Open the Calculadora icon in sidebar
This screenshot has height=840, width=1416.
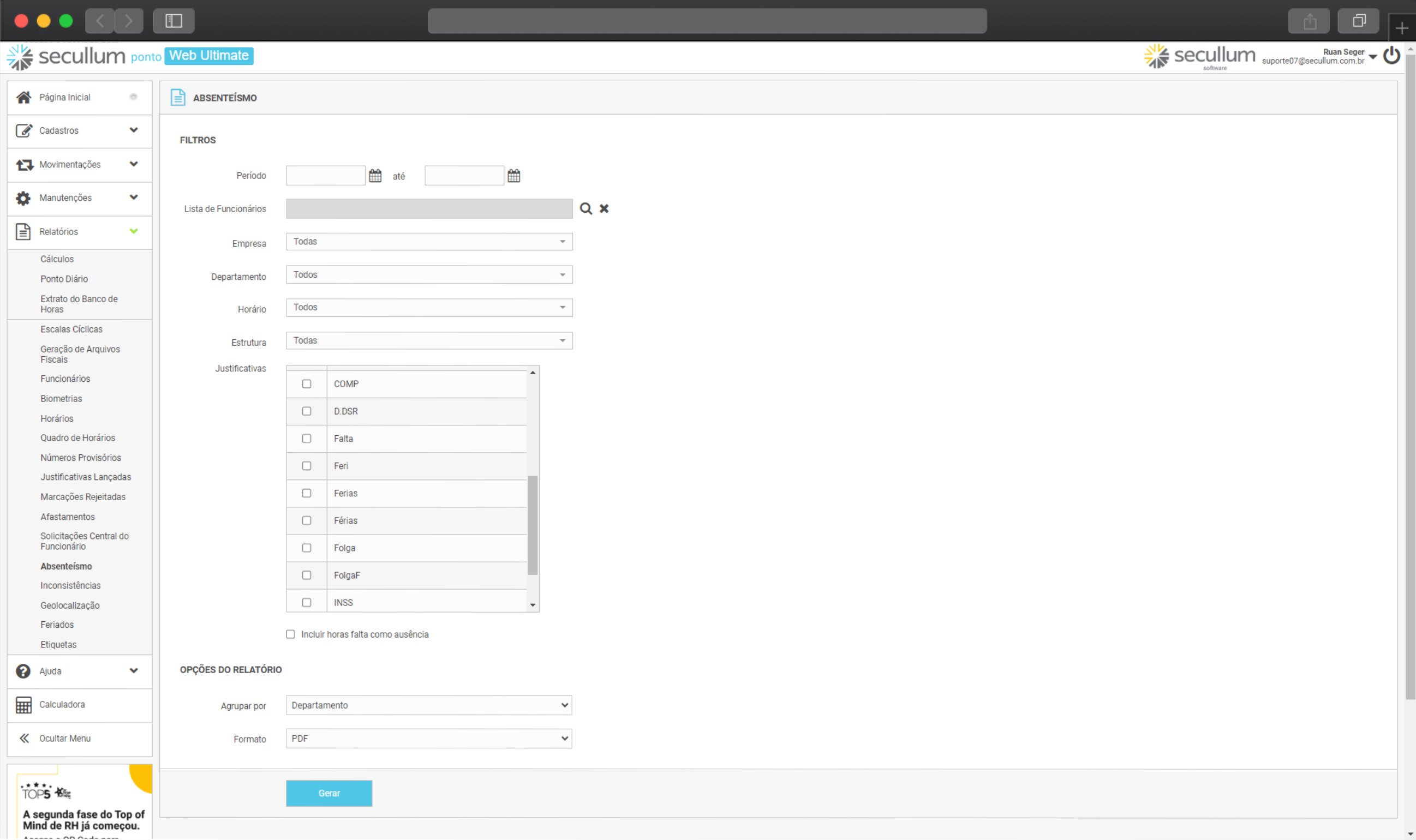(x=23, y=705)
